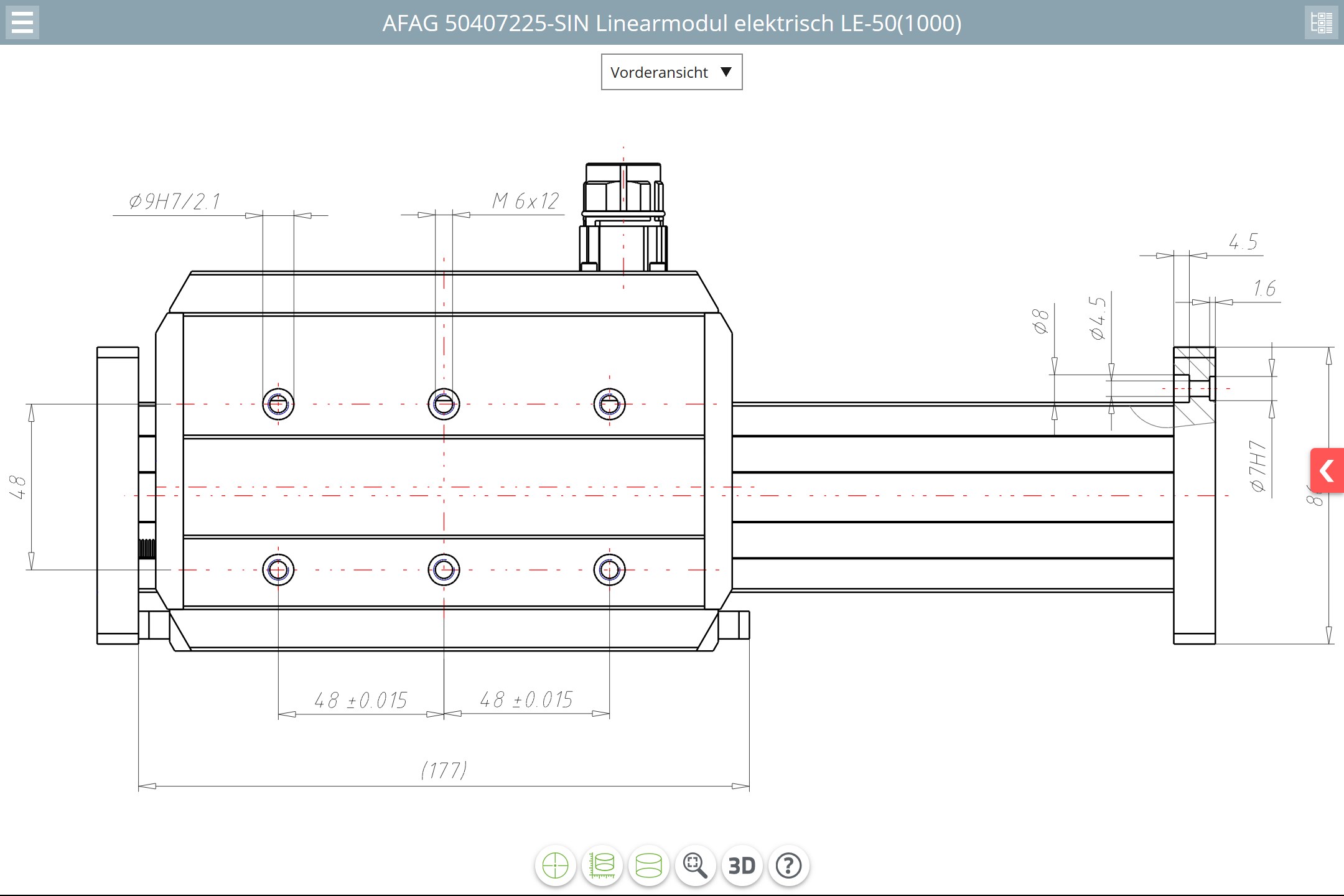Screen dimensions: 1344x896
Task: Switch to 3D view
Action: coord(742,866)
